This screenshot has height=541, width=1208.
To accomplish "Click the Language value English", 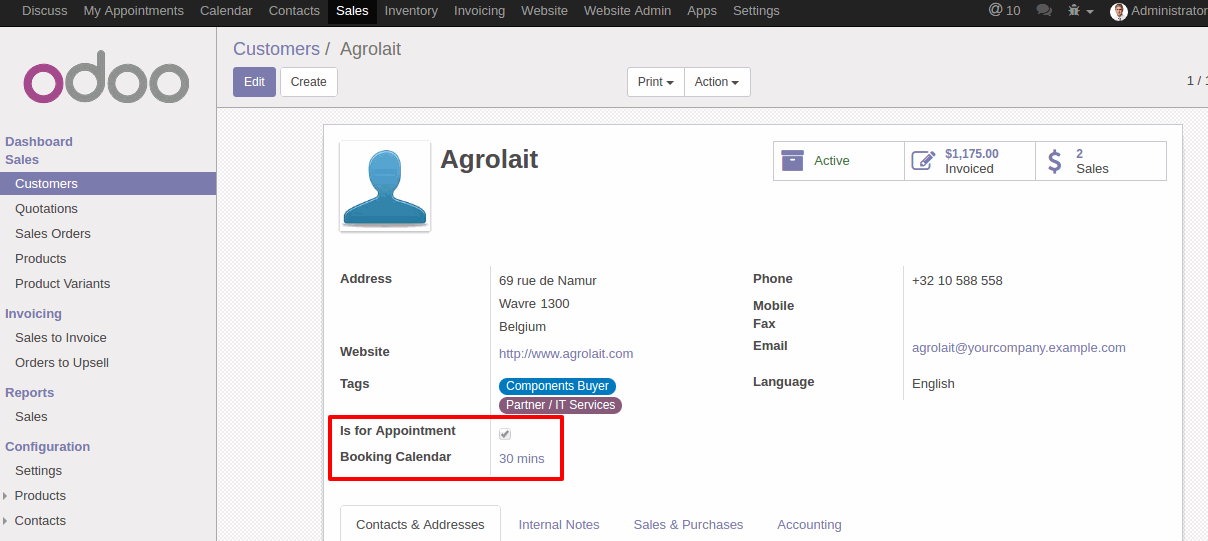I will click(933, 384).
